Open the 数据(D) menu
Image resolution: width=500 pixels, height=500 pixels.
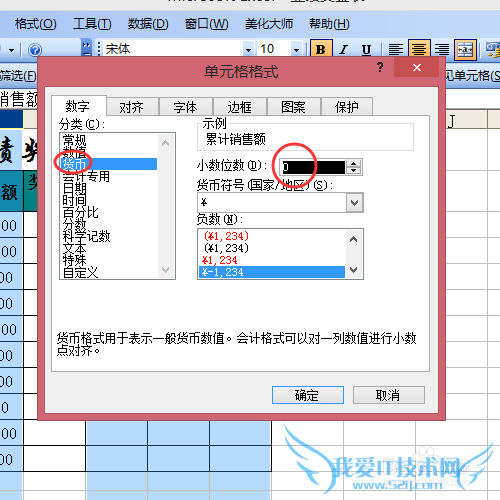pyautogui.click(x=148, y=24)
